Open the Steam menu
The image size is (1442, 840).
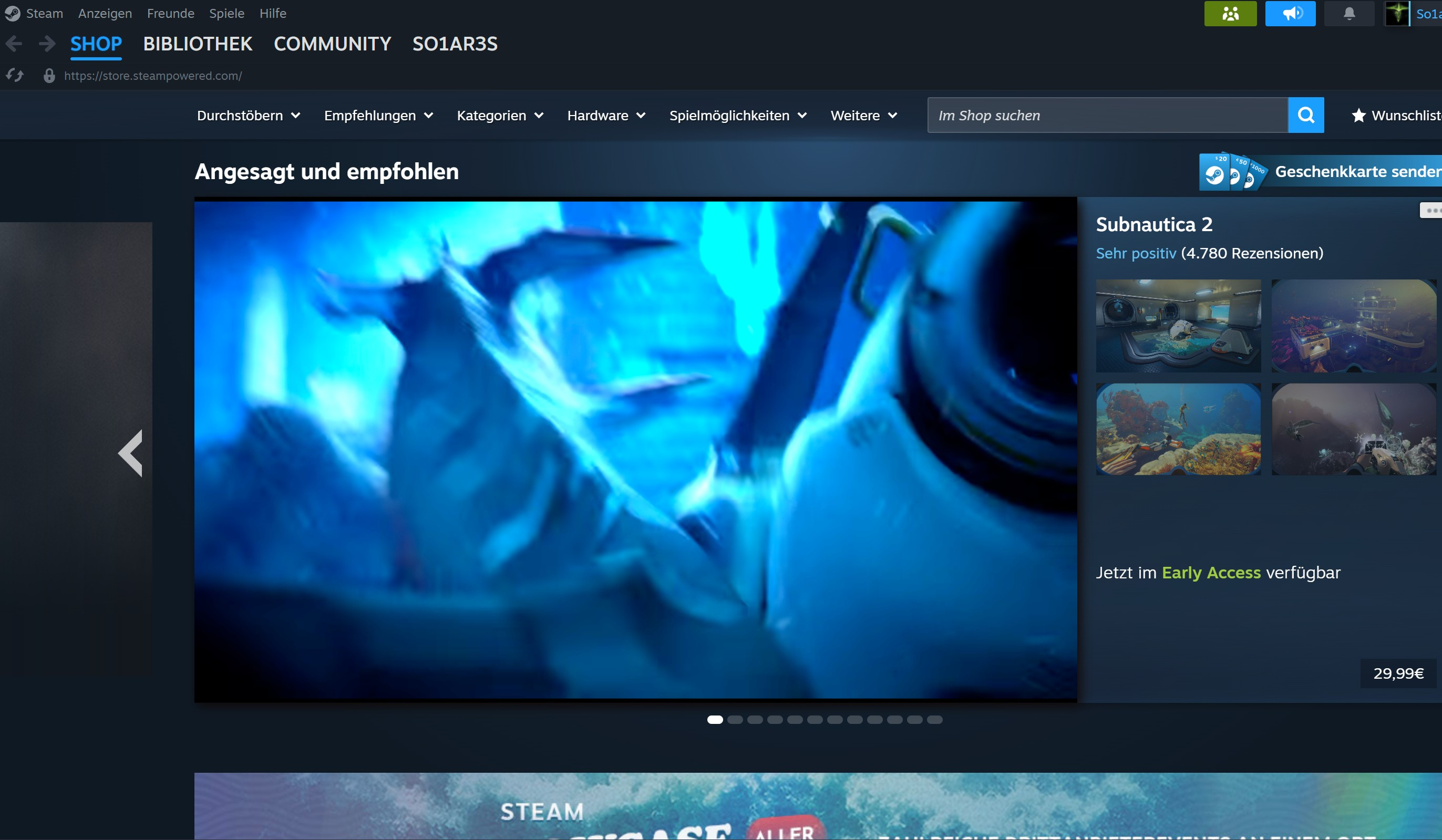tap(45, 13)
